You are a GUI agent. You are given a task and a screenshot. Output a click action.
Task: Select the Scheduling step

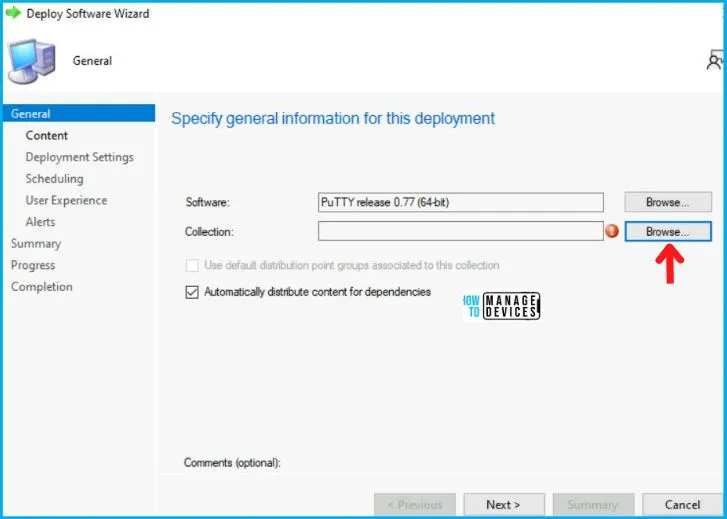pyautogui.click(x=55, y=179)
